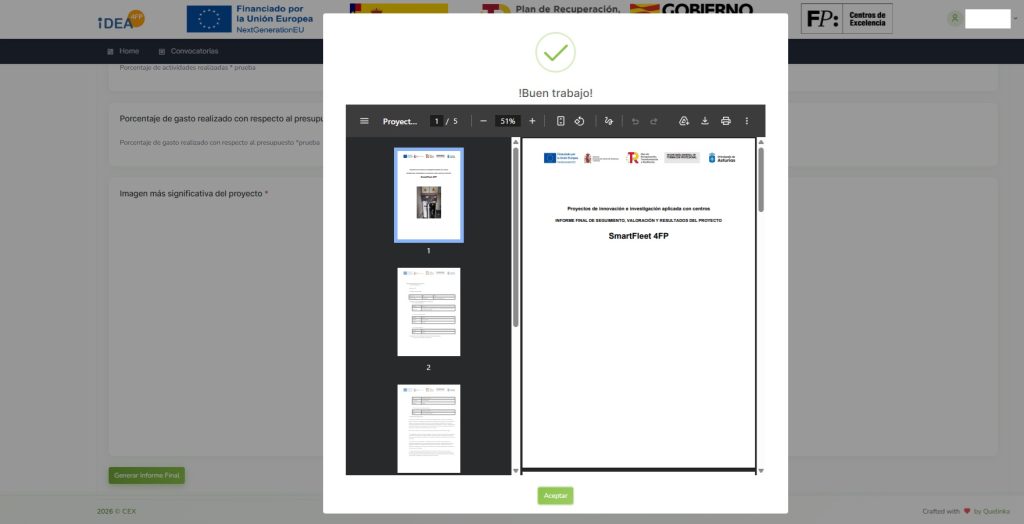Toggle the PDF viewer sidebar menu
Screen dimensions: 1024x524
coord(364,121)
